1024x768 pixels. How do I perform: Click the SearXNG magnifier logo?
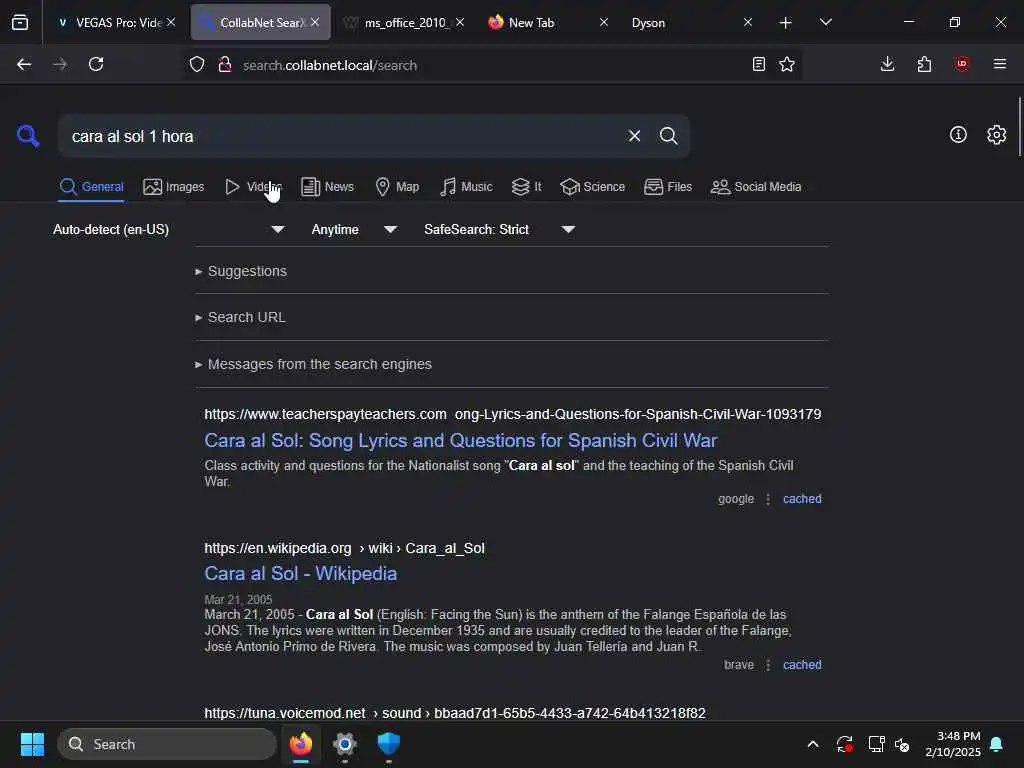point(28,136)
